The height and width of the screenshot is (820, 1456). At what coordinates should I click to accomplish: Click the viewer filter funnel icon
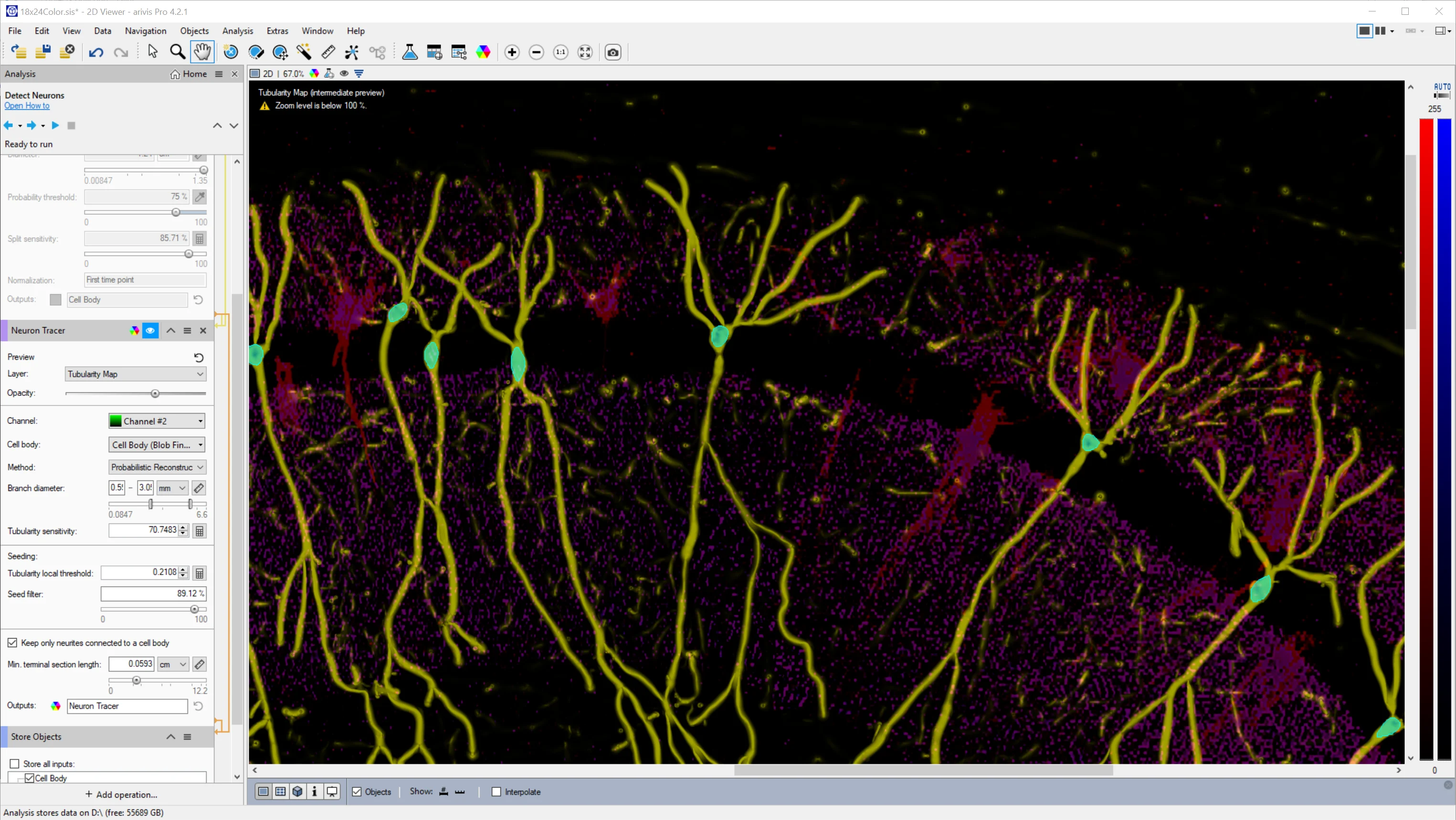point(359,74)
